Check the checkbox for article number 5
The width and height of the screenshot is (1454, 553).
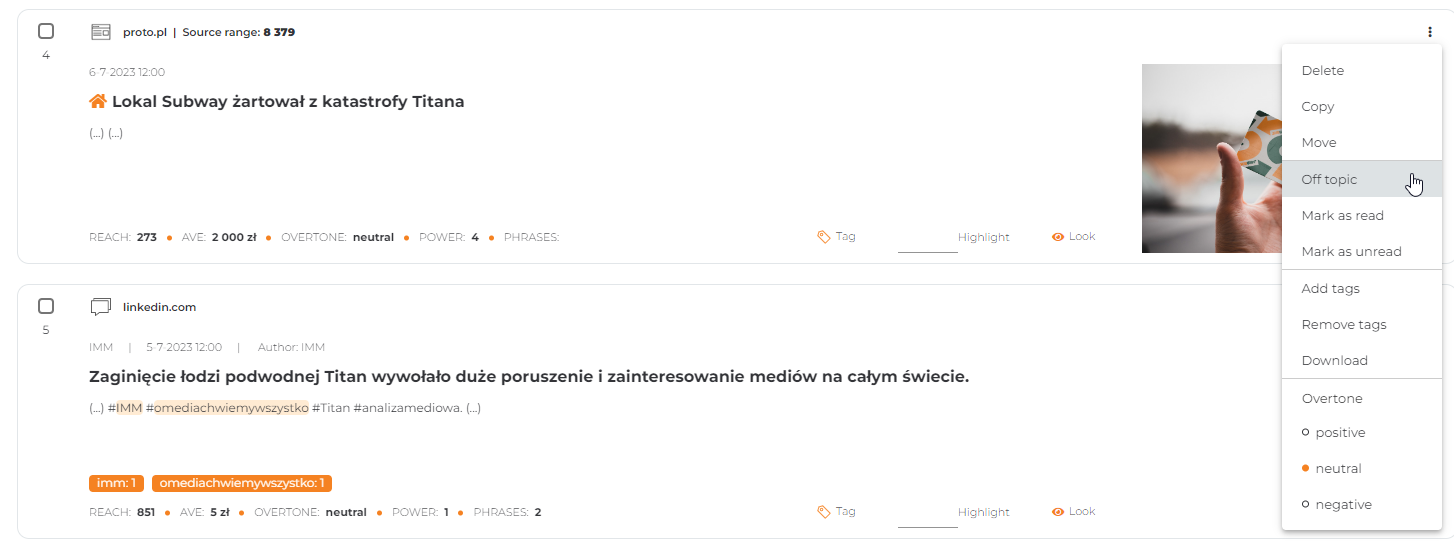(46, 306)
